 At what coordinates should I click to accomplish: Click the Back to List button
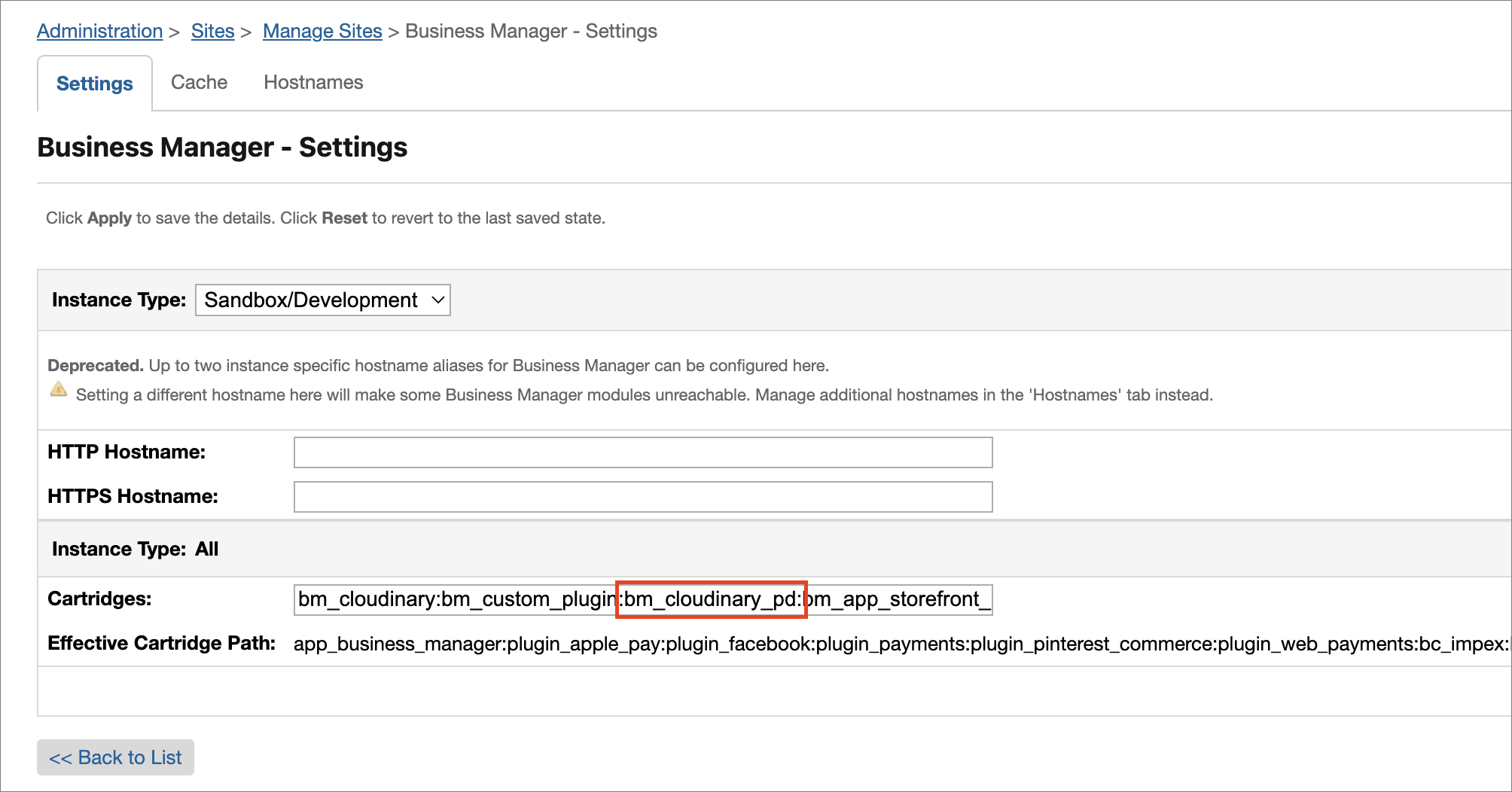coord(114,757)
